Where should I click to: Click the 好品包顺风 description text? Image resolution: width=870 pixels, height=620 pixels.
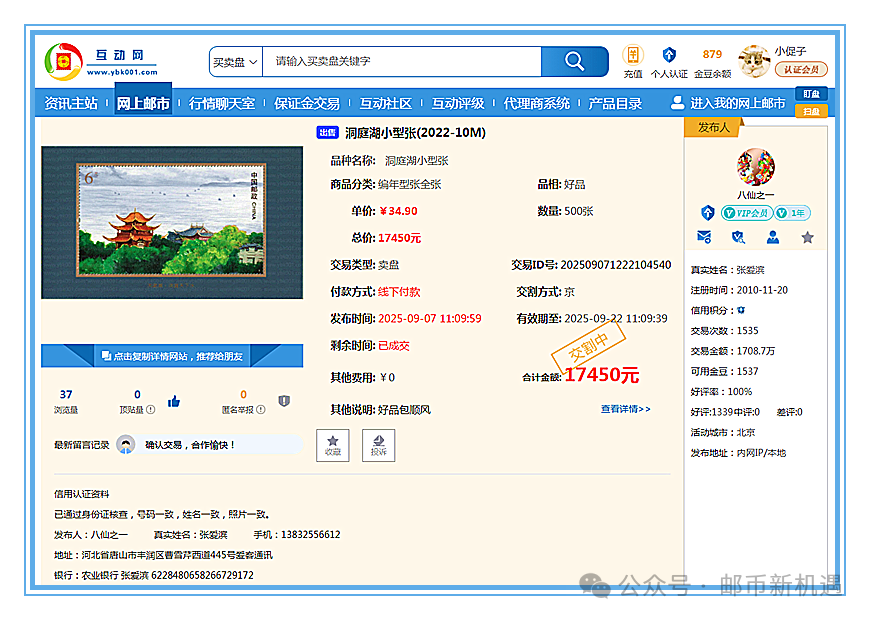pos(404,410)
